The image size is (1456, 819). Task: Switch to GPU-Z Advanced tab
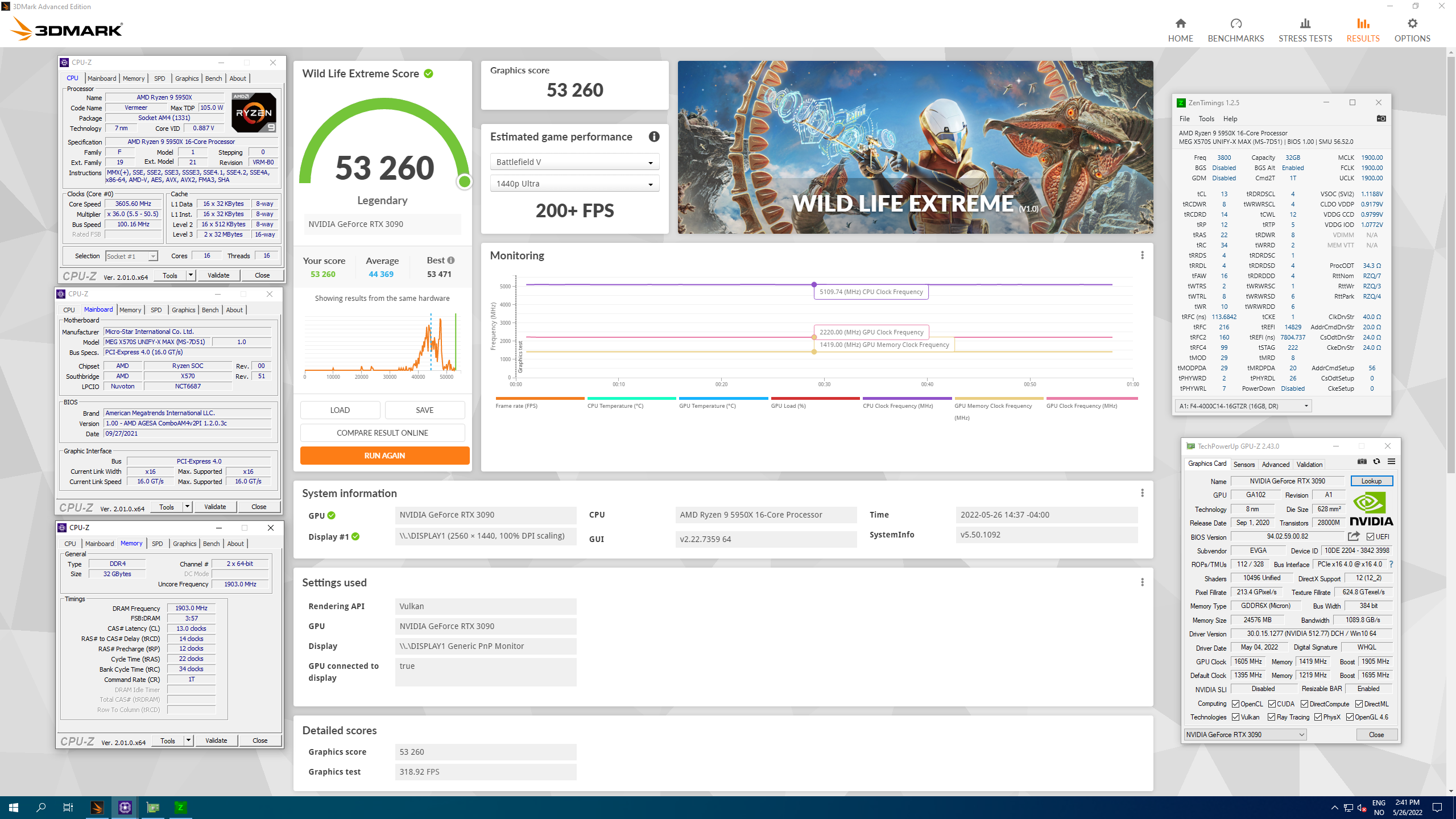coord(1276,465)
